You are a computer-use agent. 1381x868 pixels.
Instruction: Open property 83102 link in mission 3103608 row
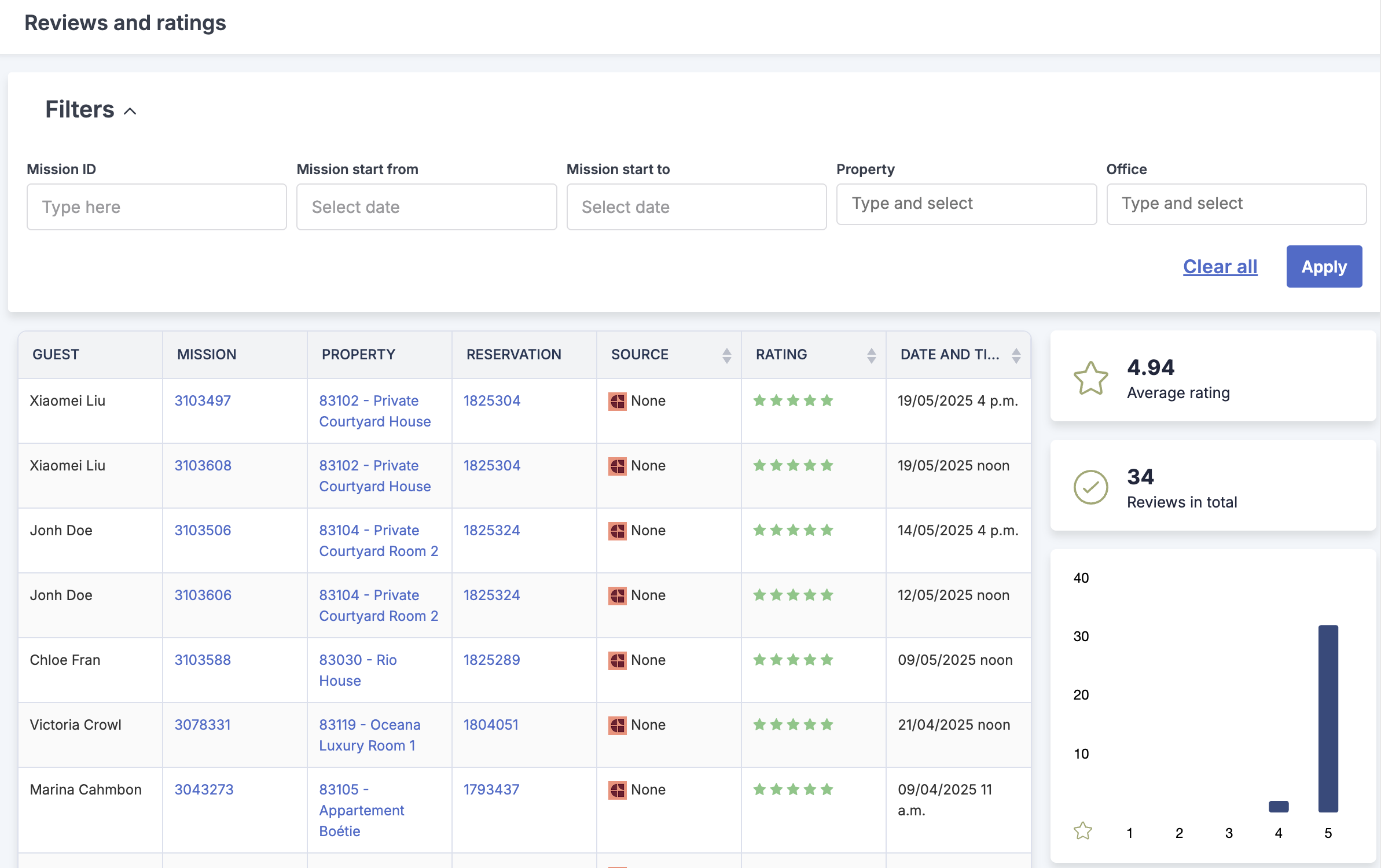pos(375,476)
